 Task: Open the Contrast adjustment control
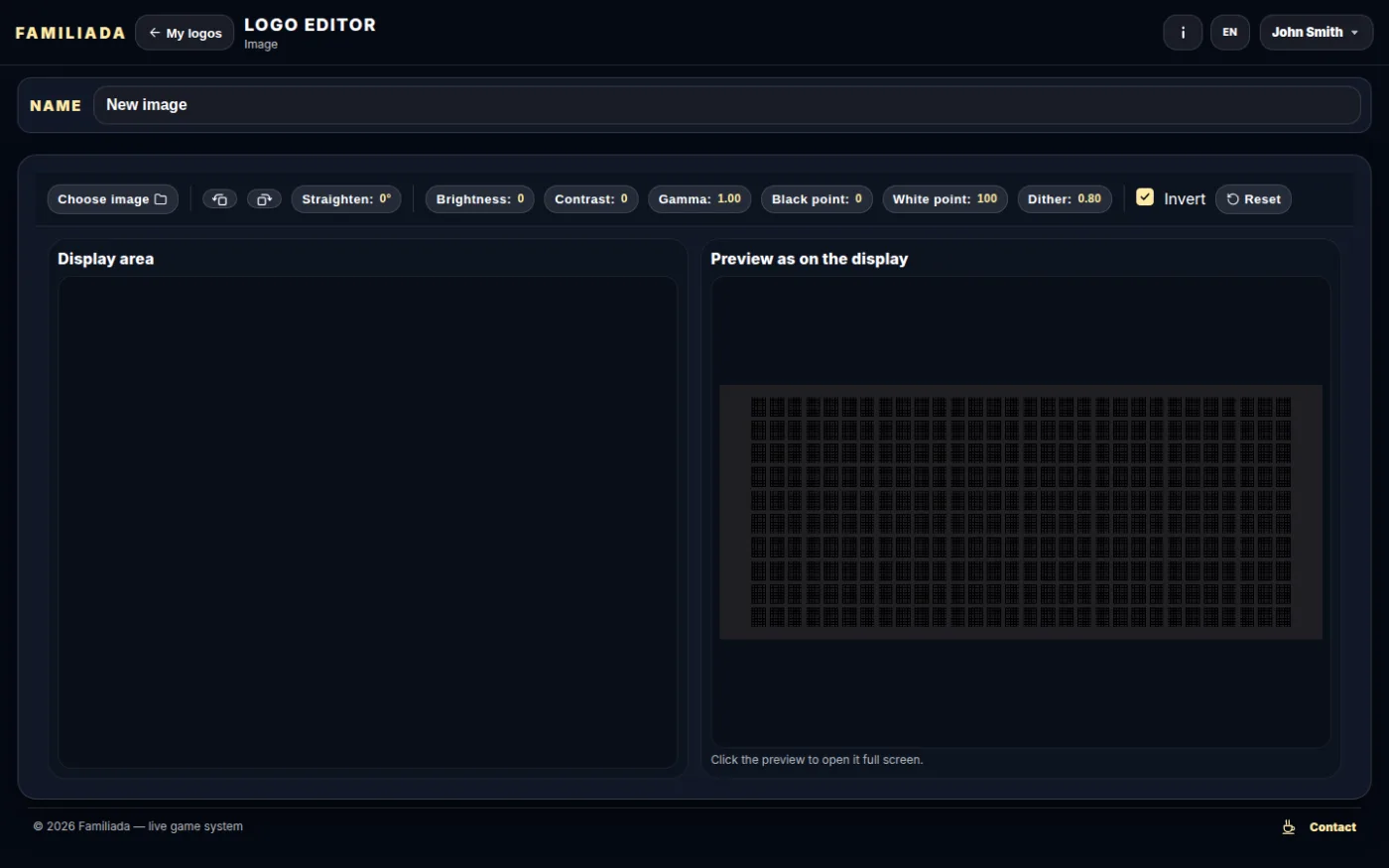pyautogui.click(x=591, y=199)
